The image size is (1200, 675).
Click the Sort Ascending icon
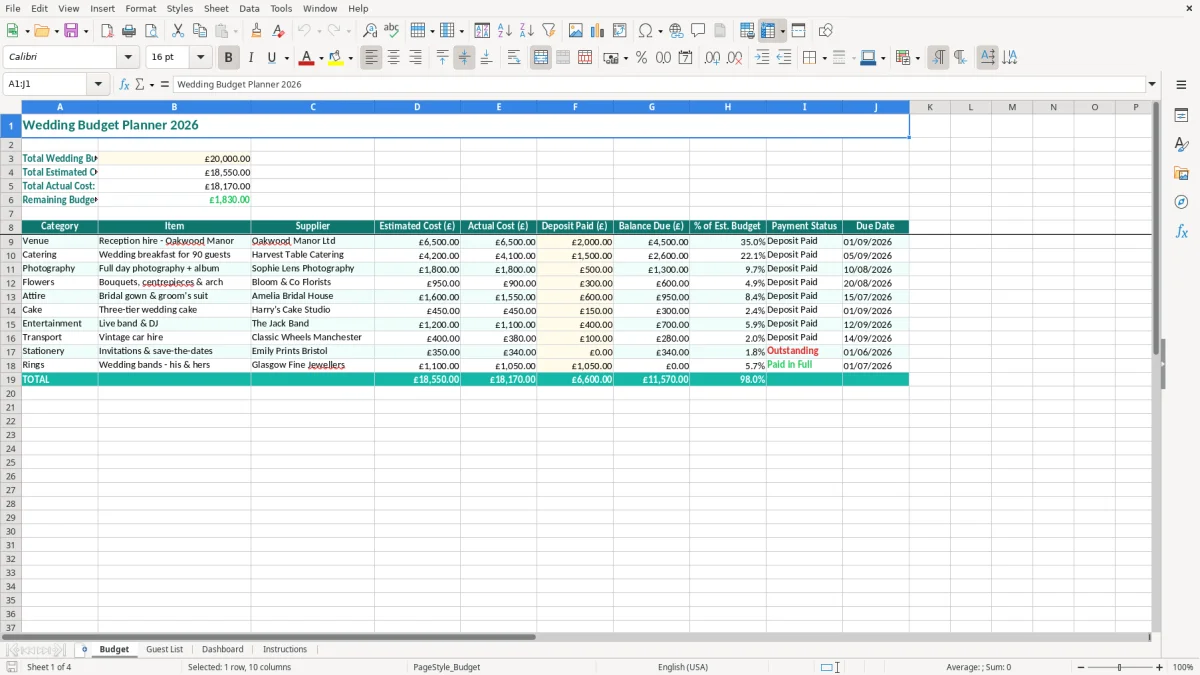point(505,31)
